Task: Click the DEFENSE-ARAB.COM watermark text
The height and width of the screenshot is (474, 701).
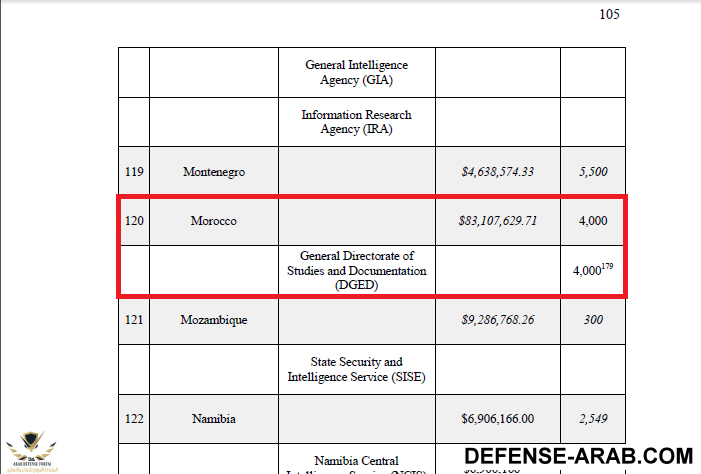Action: coord(578,454)
